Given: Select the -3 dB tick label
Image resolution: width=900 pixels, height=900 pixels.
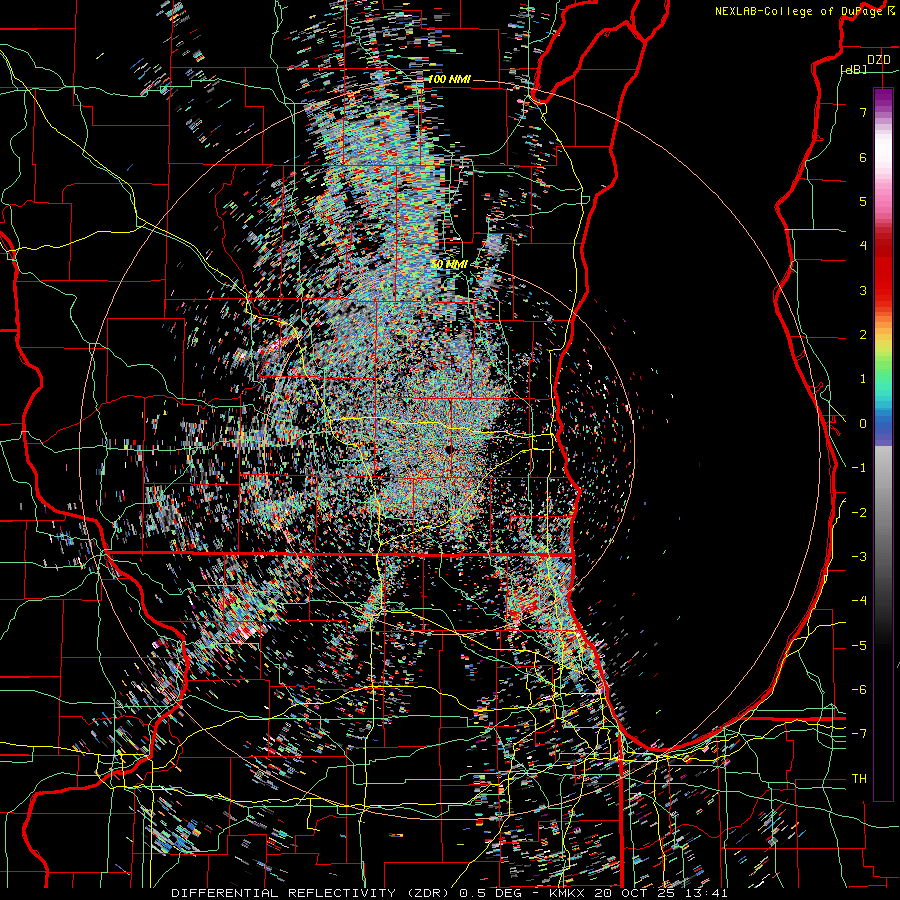Looking at the screenshot, I should point(859,556).
